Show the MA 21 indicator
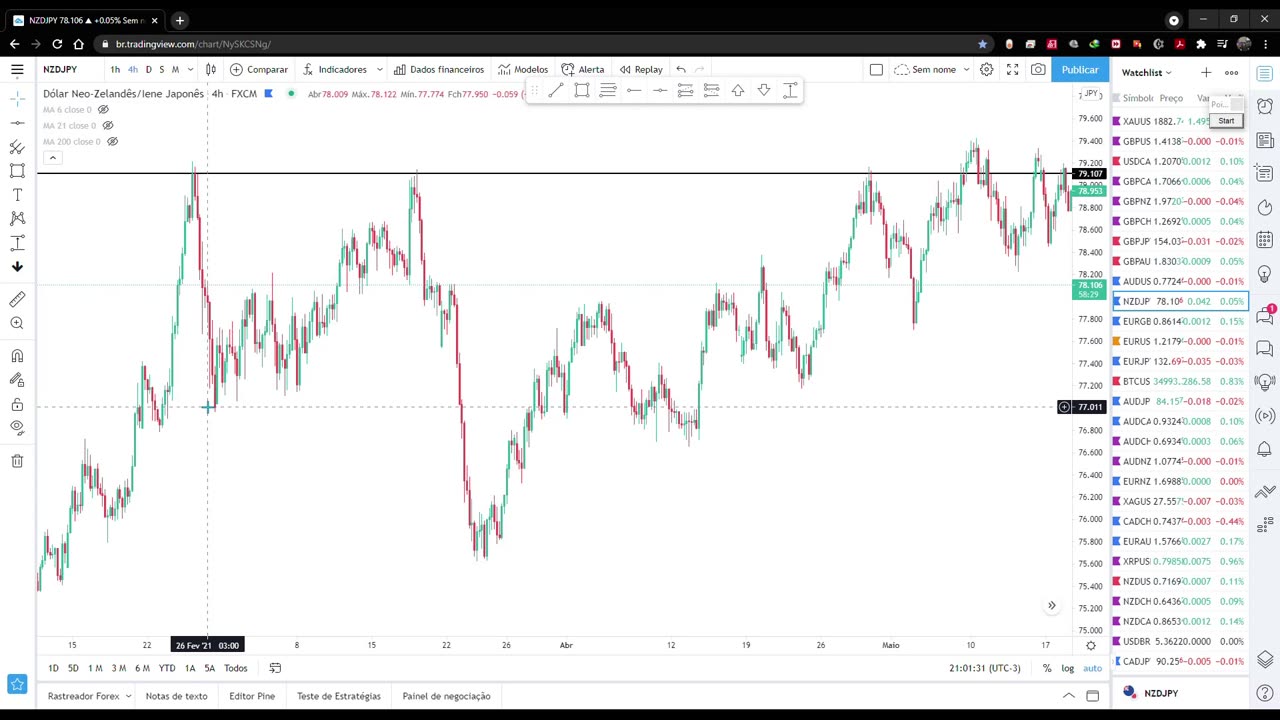 coord(108,125)
